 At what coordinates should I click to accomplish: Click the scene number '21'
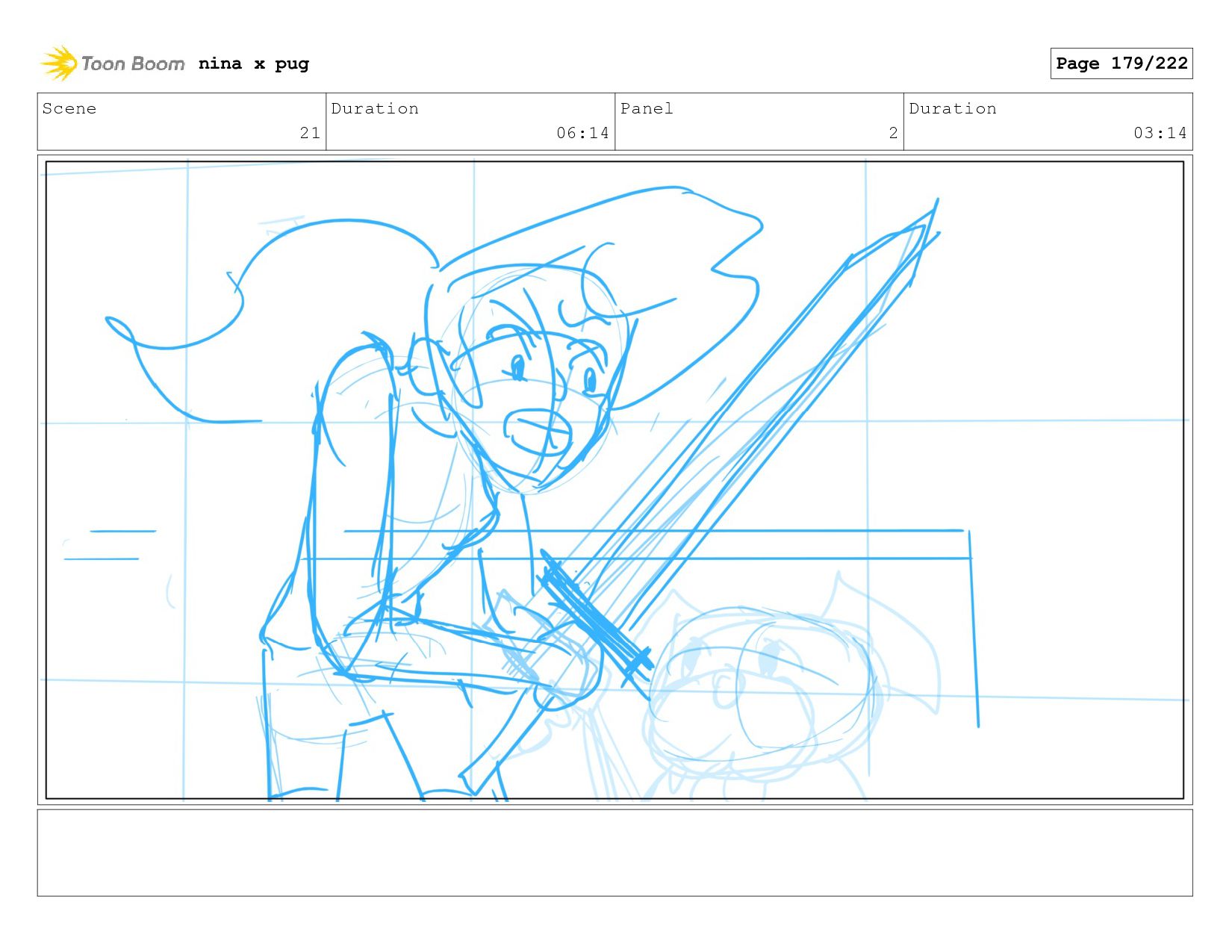click(x=310, y=133)
